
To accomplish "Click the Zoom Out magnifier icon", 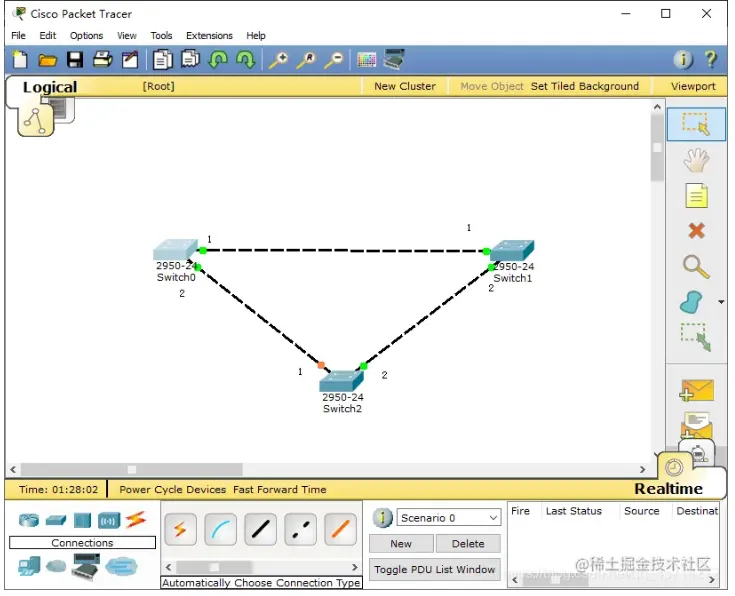I will tap(334, 60).
